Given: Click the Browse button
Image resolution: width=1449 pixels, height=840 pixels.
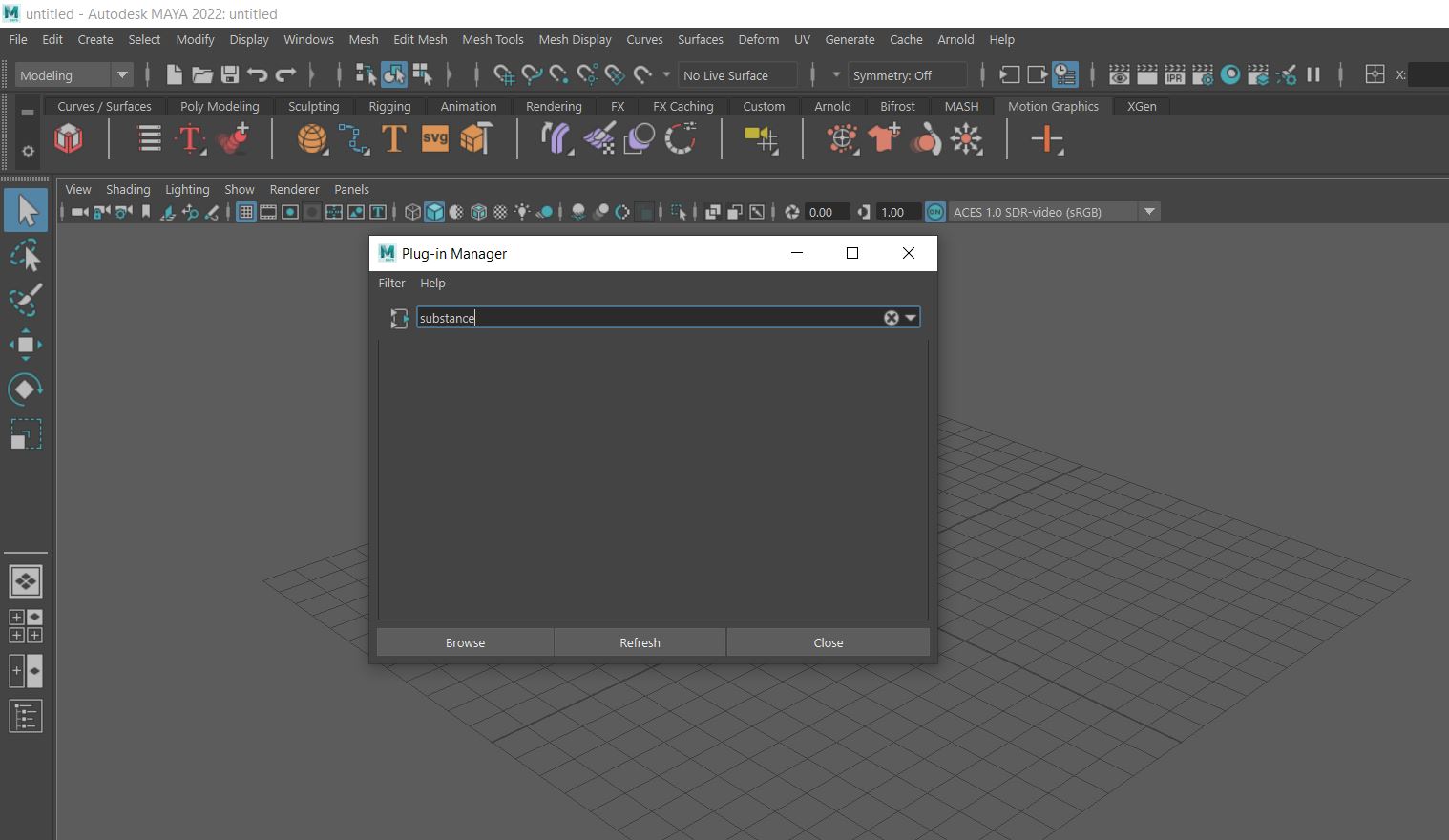Looking at the screenshot, I should (465, 642).
